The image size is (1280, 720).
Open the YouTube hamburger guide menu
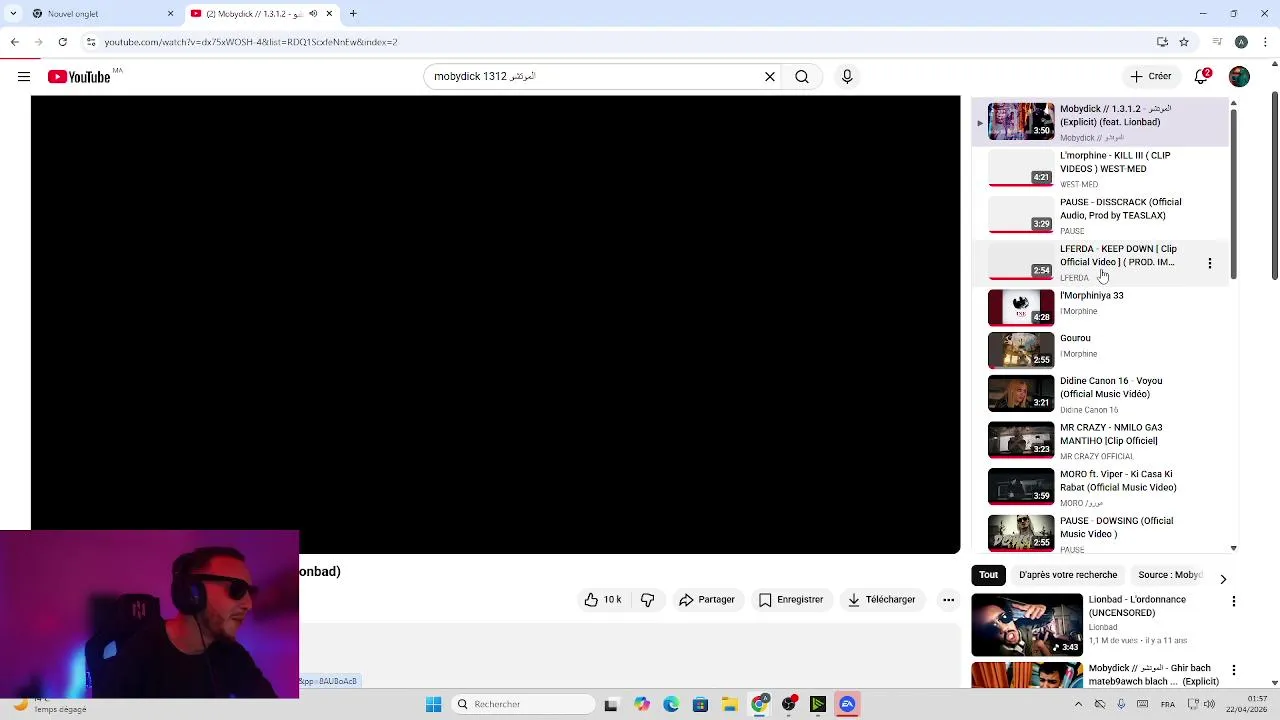click(24, 77)
